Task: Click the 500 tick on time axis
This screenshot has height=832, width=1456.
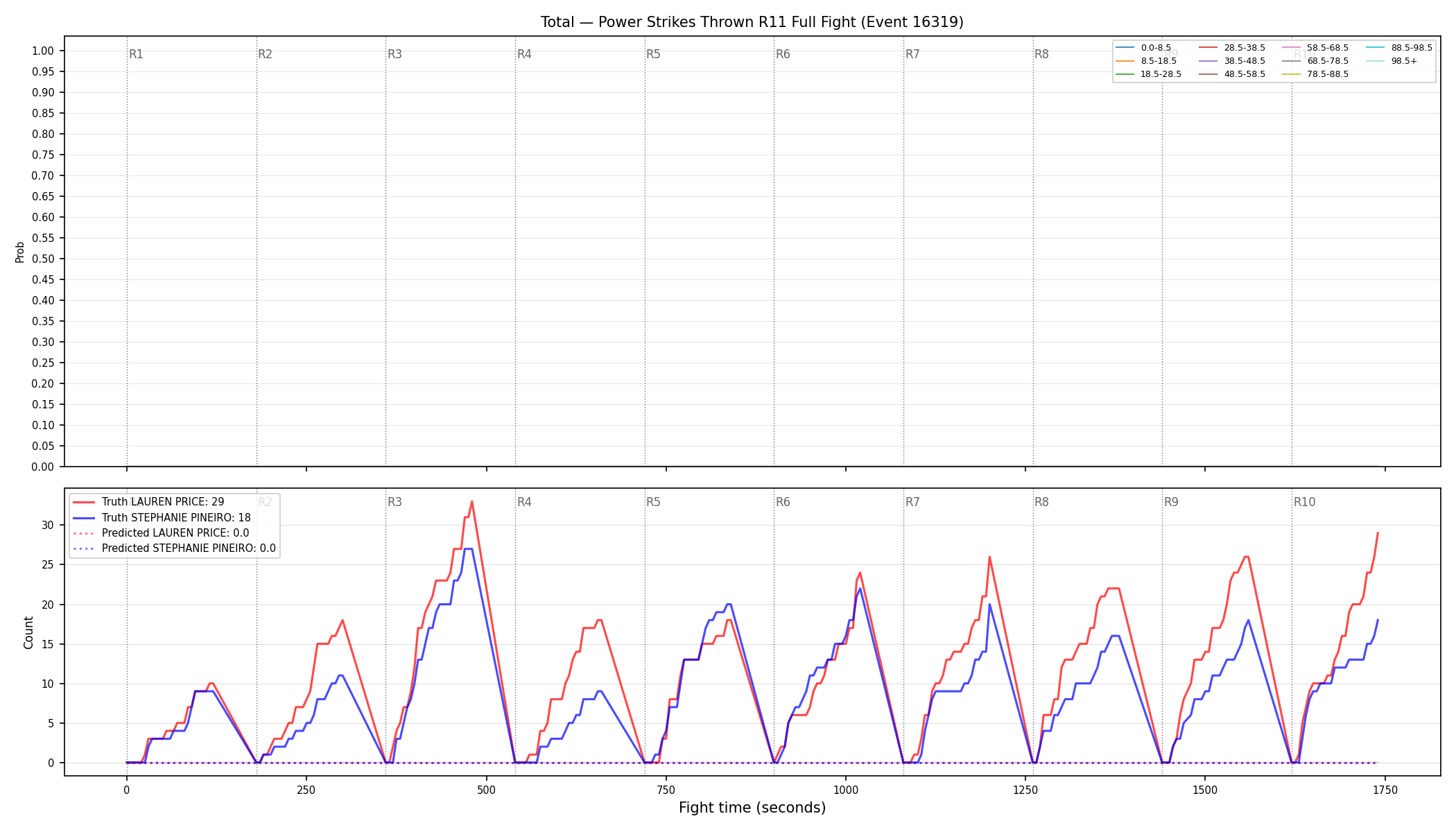Action: tap(486, 789)
